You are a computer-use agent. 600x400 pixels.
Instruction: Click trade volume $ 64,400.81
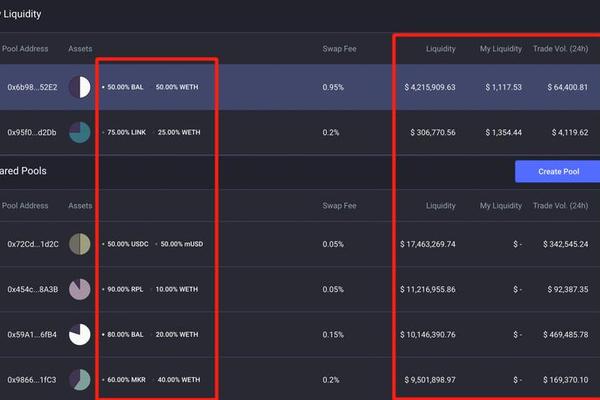click(x=567, y=87)
